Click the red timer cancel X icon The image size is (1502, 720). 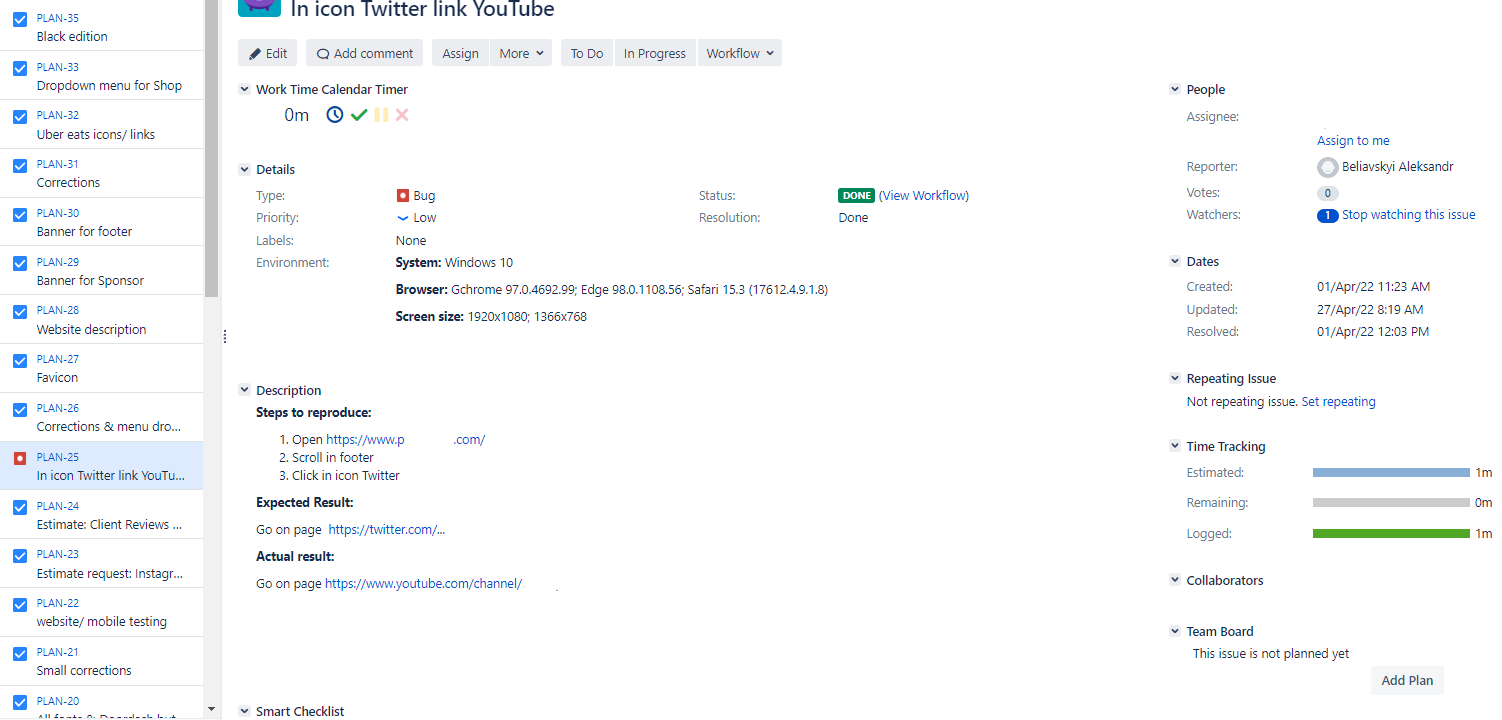[402, 115]
